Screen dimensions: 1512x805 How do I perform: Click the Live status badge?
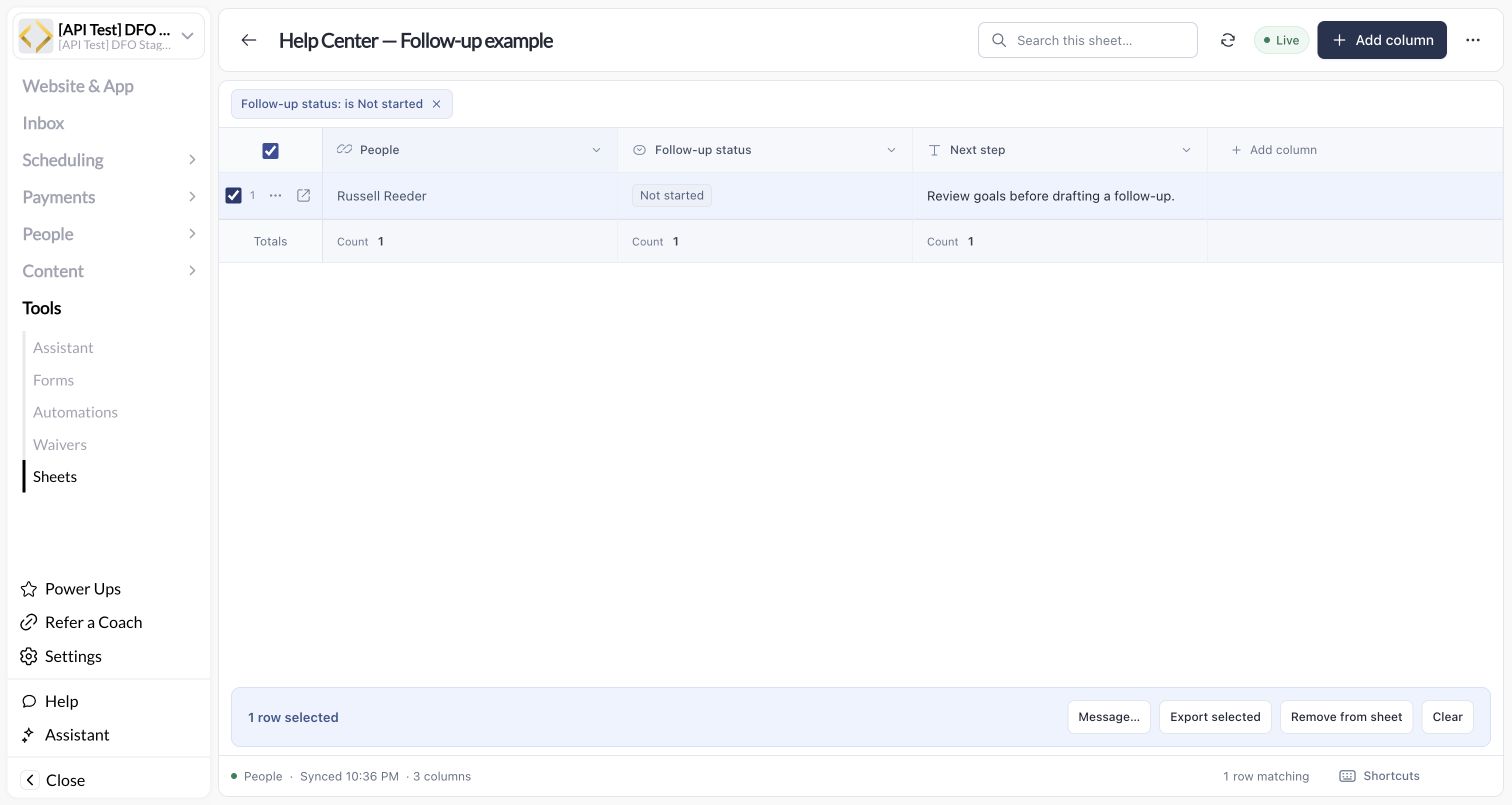[1281, 40]
